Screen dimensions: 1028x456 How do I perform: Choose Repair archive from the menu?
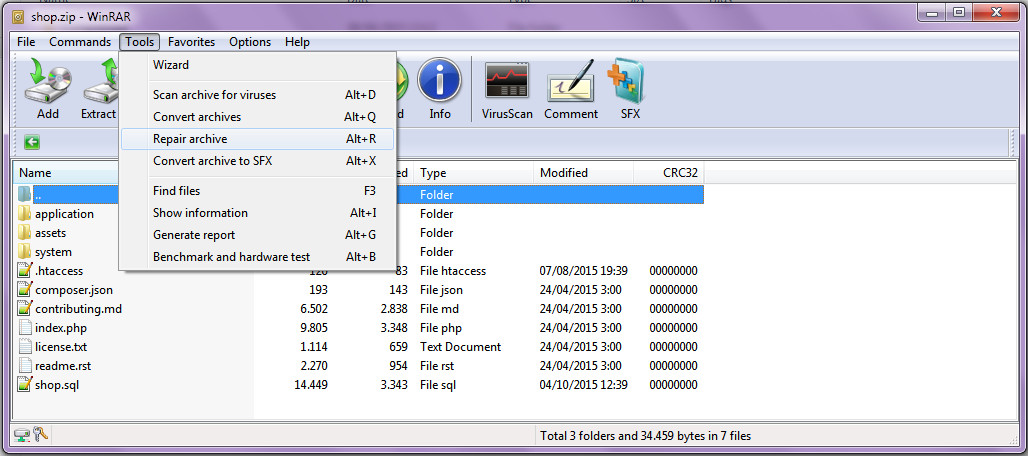tap(258, 139)
